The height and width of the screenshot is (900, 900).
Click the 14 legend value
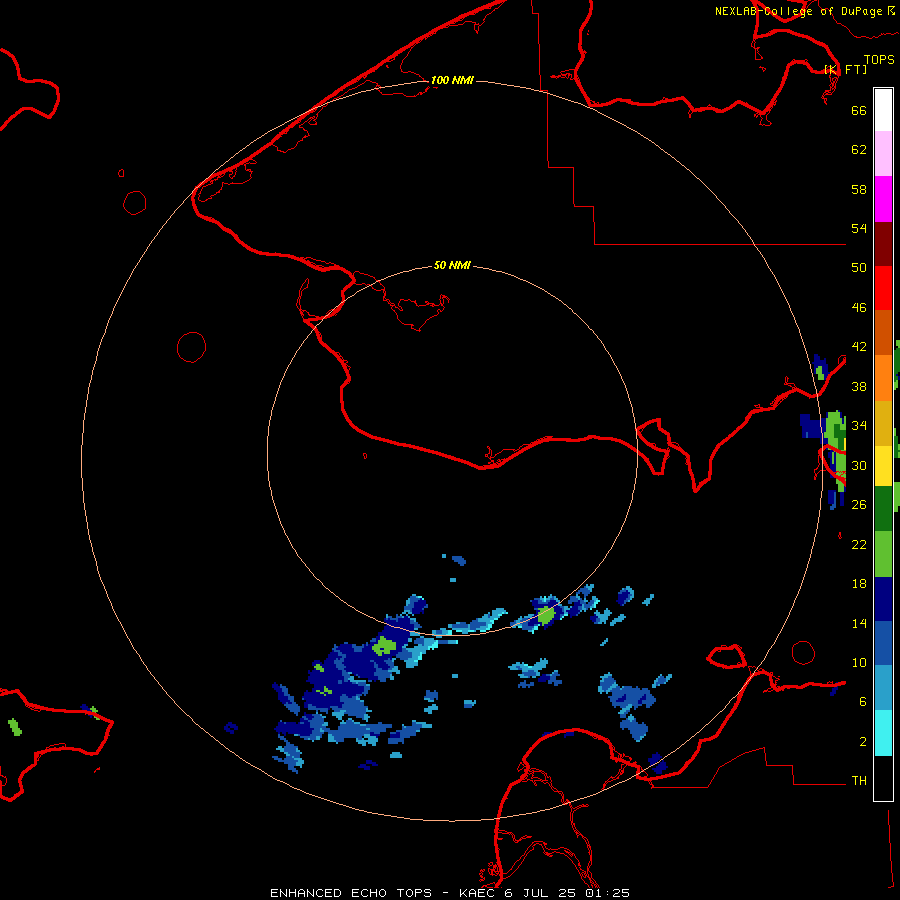point(859,623)
